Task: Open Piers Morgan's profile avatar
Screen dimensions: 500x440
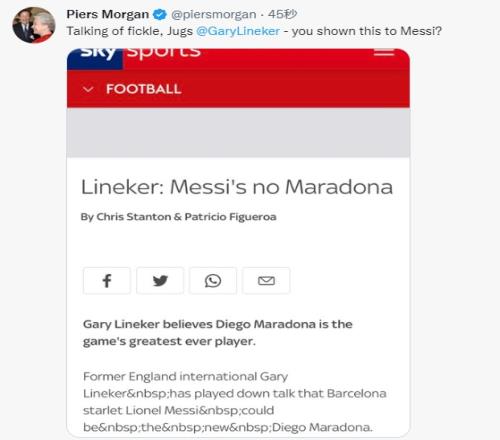Action: pos(34,25)
